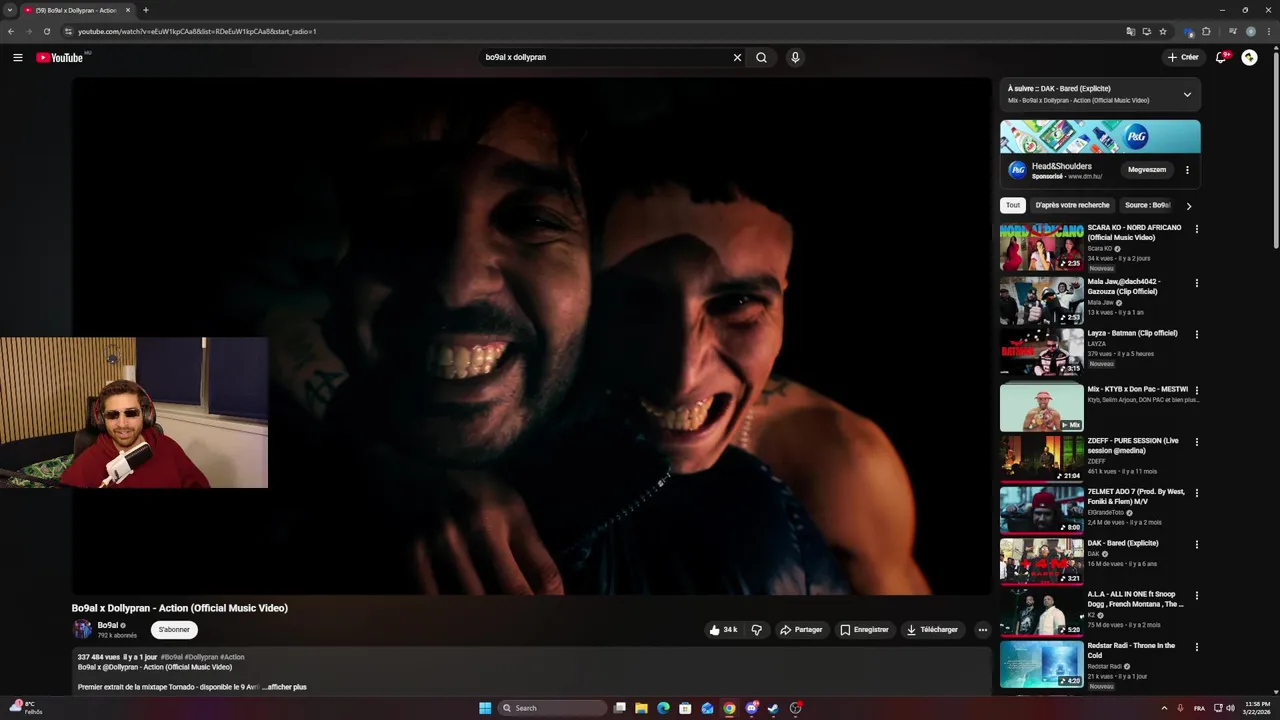This screenshot has height=720, width=1280.
Task: Open Chrome profile avatar
Action: click(1251, 31)
